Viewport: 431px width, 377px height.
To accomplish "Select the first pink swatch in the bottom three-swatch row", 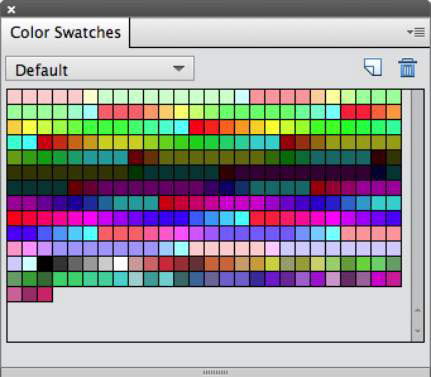I will pos(14,294).
